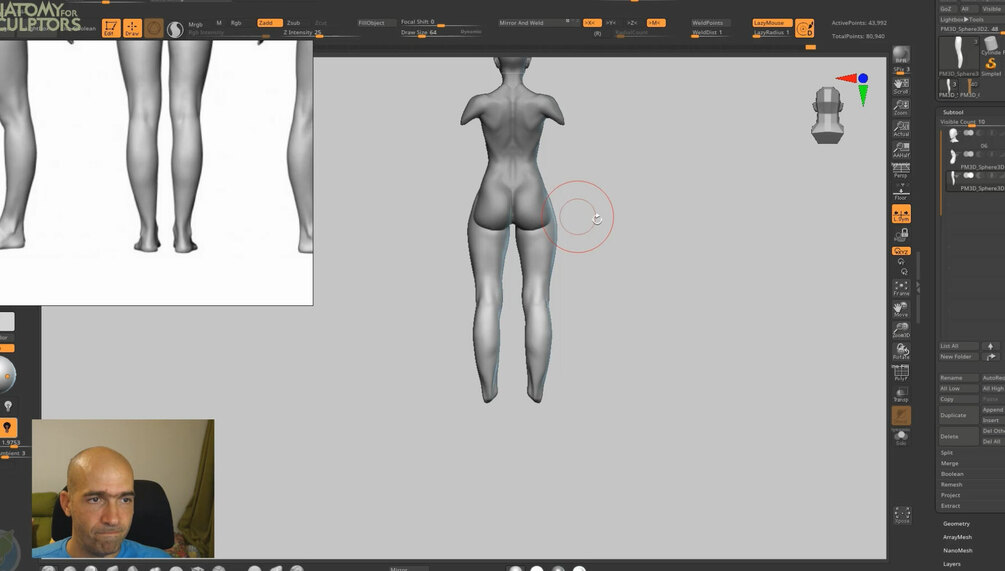Select the Zoom canvas tool

[901, 107]
